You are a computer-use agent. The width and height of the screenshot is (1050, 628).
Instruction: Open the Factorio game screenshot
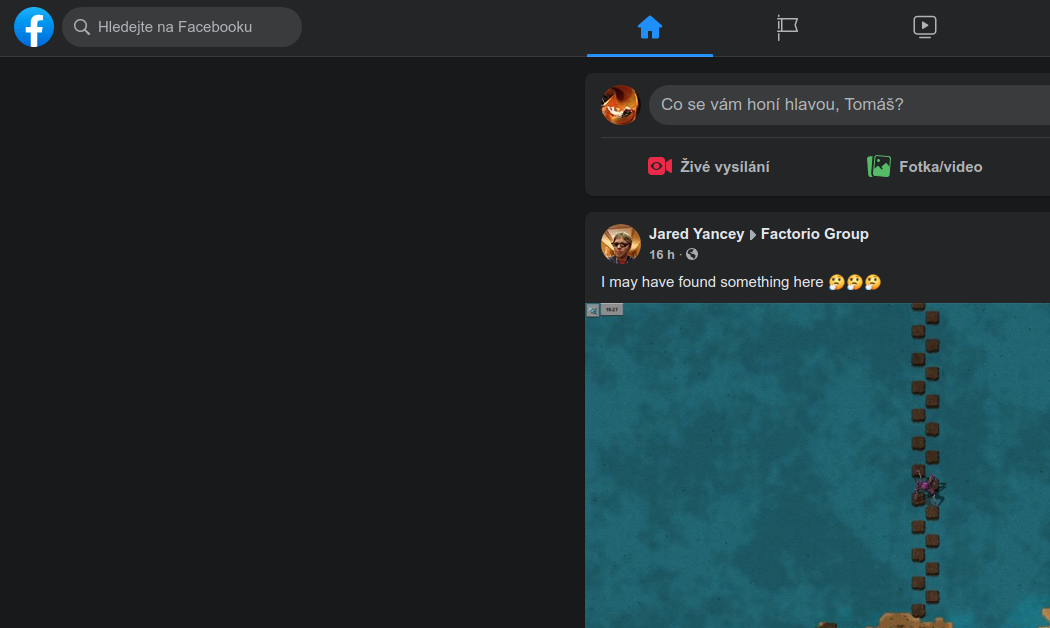pyautogui.click(x=817, y=465)
